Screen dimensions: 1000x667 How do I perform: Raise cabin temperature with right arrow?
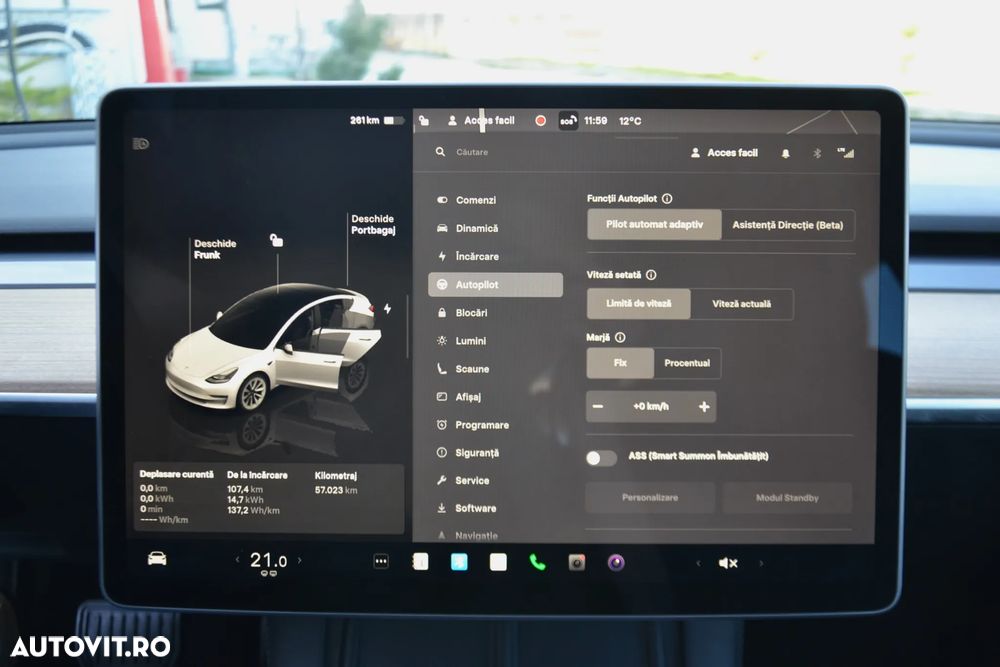point(300,561)
